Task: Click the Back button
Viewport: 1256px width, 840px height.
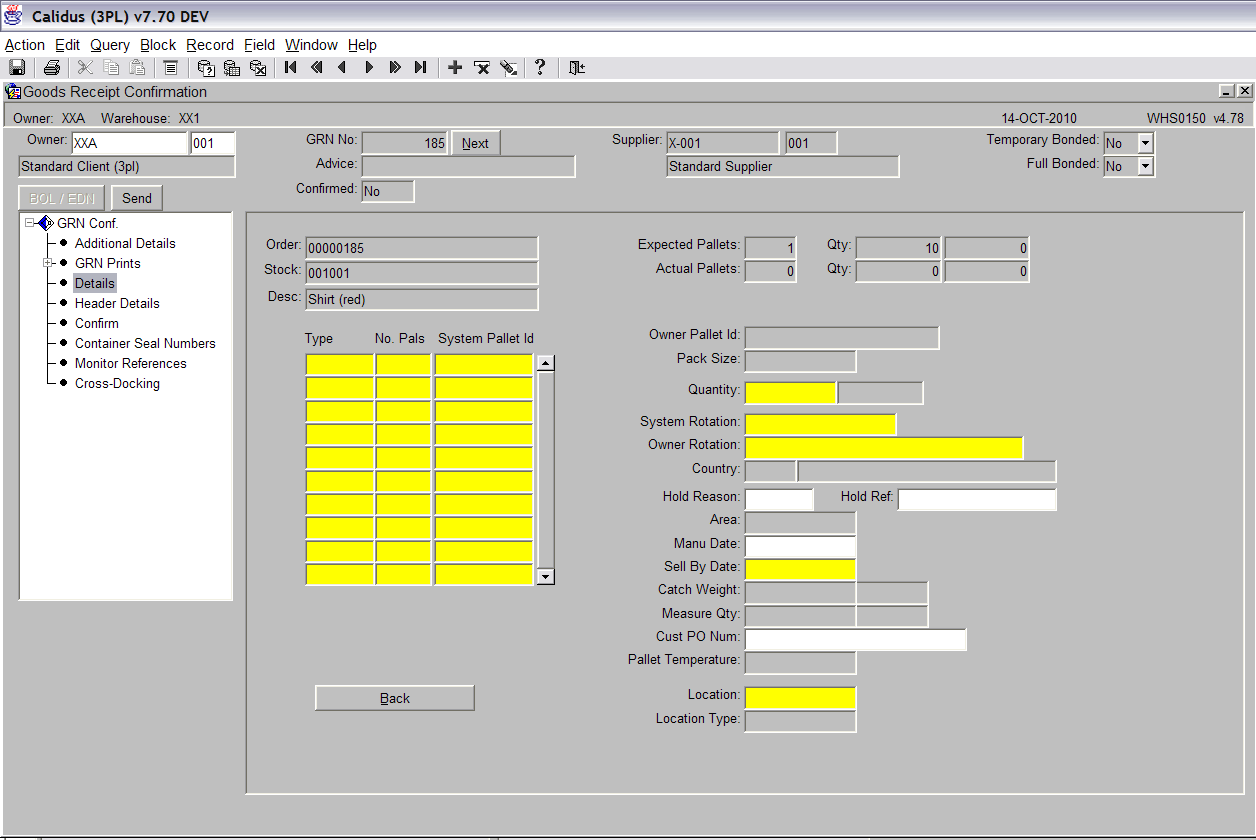Action: pyautogui.click(x=395, y=698)
